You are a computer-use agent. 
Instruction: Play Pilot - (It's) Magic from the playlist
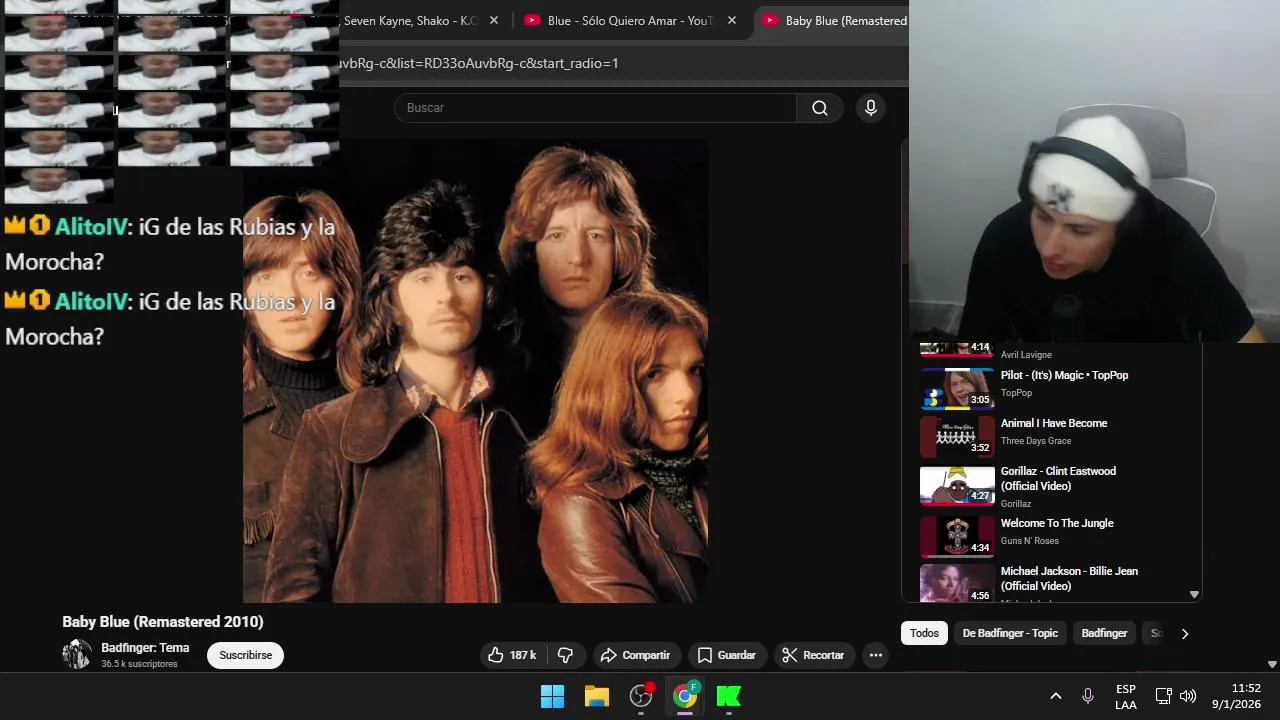(1064, 375)
